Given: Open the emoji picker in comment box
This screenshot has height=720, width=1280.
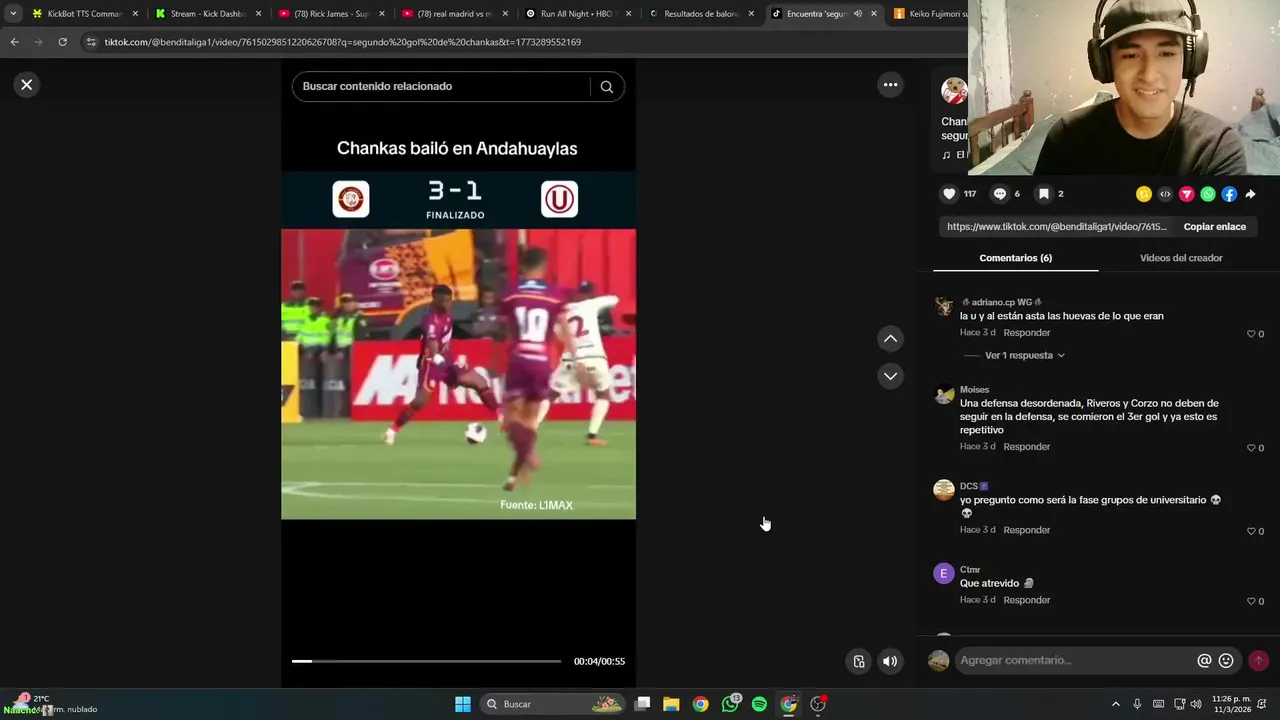Looking at the screenshot, I should click(1226, 660).
